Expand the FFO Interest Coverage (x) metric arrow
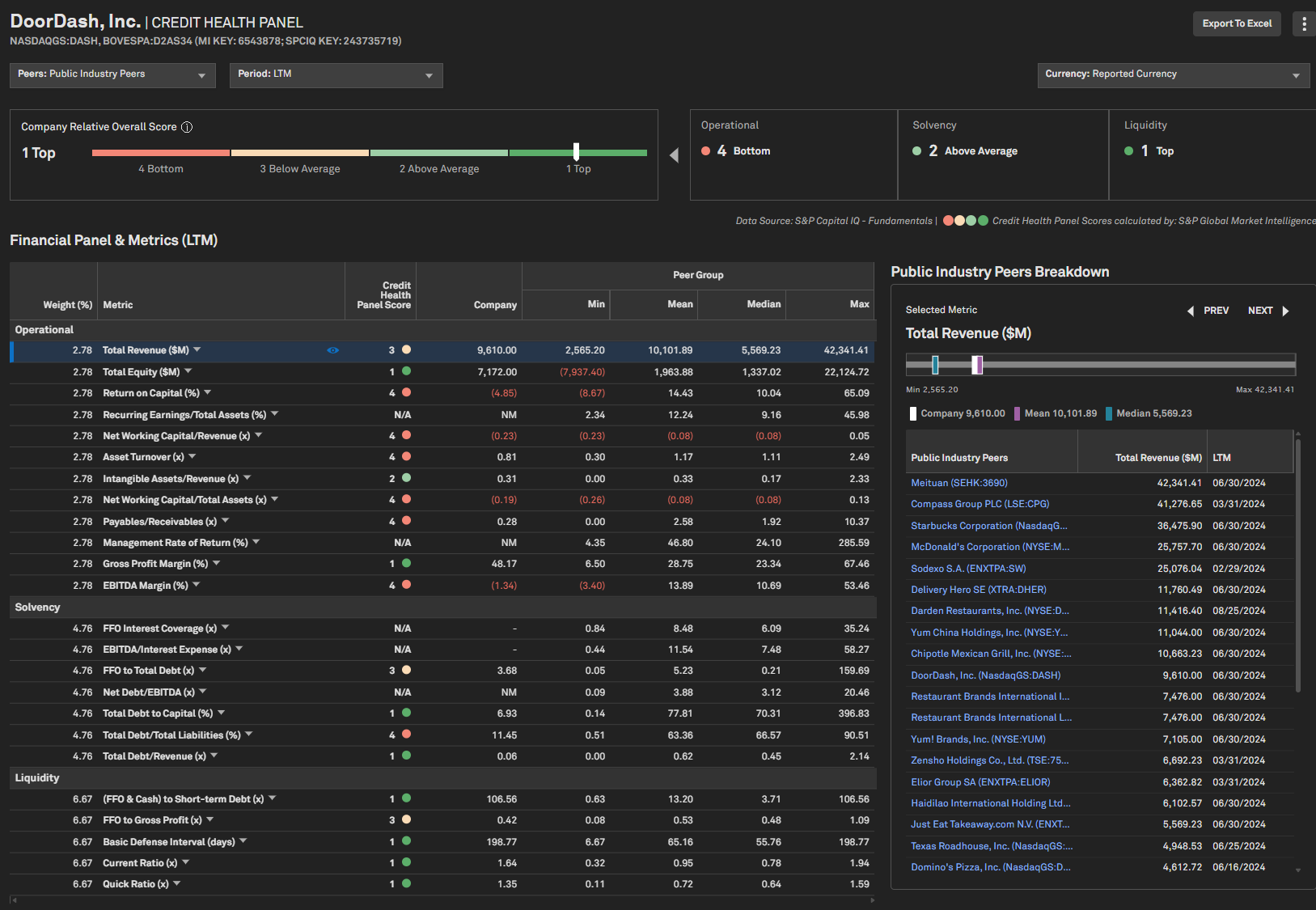This screenshot has height=910, width=1316. click(x=226, y=628)
